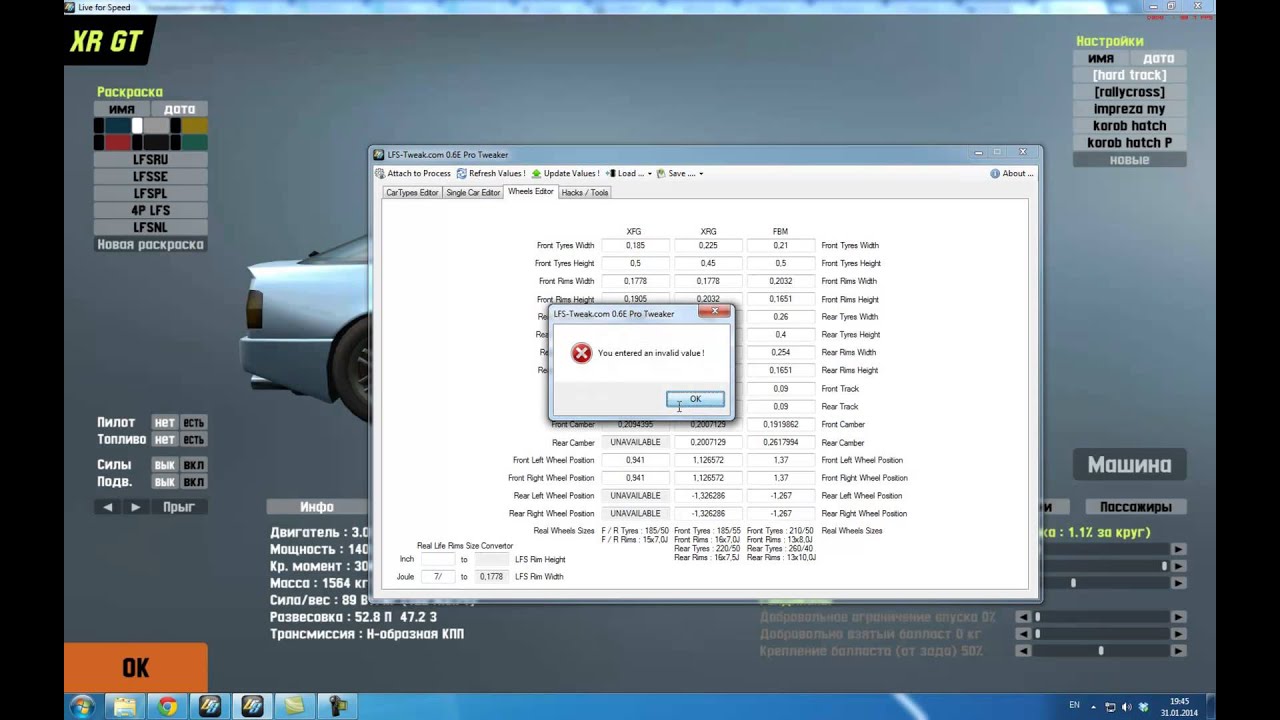1280x720 pixels.
Task: Click the Attach to Process gear icon
Action: pos(380,174)
